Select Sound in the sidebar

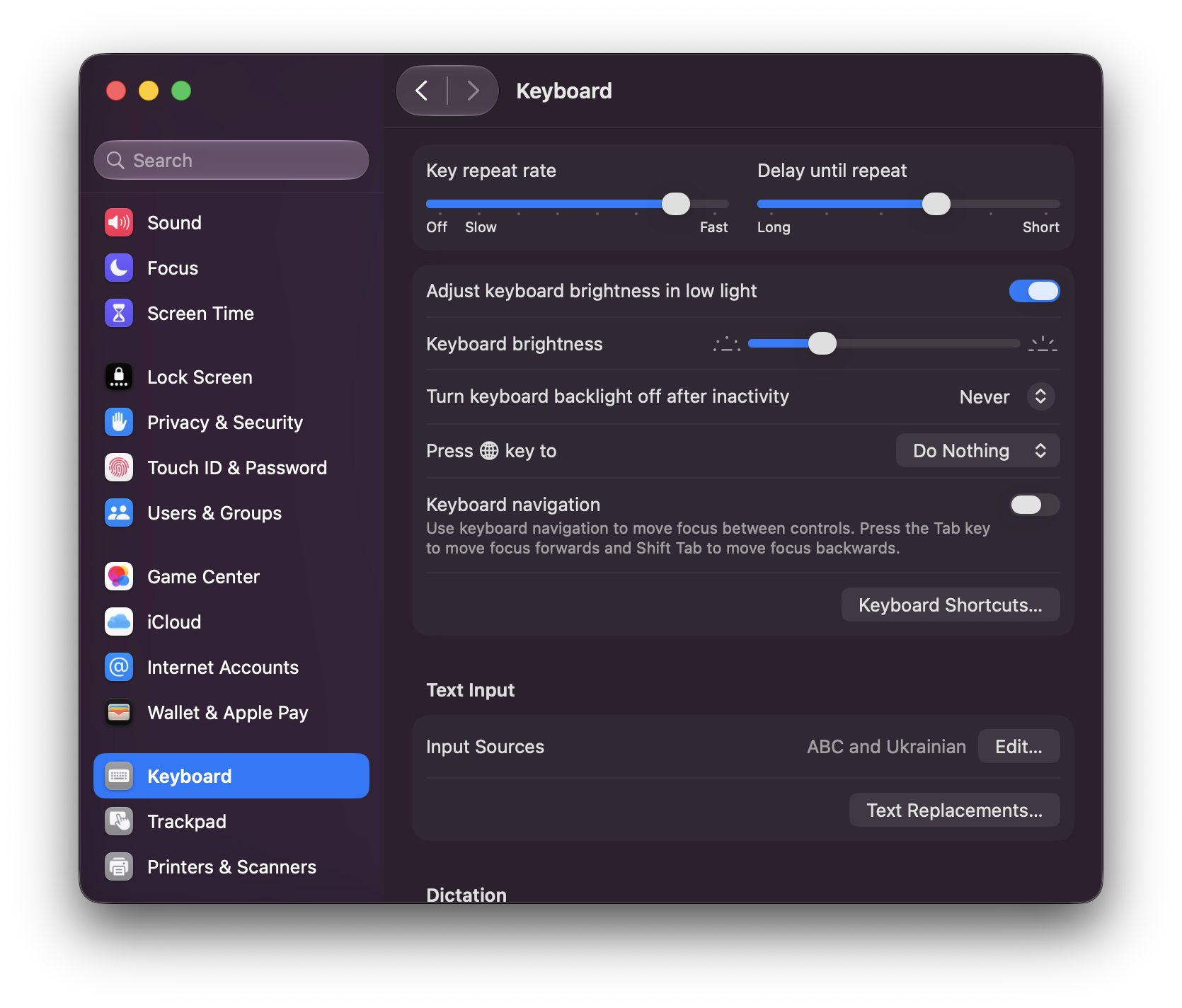coord(231,222)
